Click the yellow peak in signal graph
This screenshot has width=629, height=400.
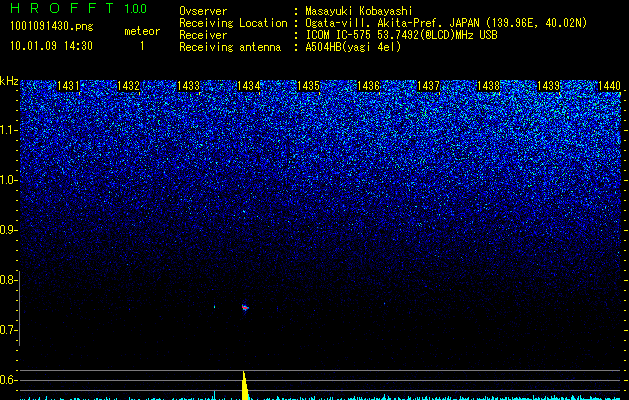pos(245,385)
